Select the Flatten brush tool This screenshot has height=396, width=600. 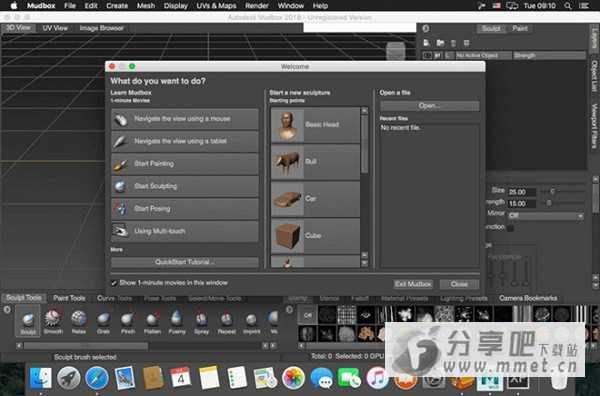pyautogui.click(x=152, y=321)
